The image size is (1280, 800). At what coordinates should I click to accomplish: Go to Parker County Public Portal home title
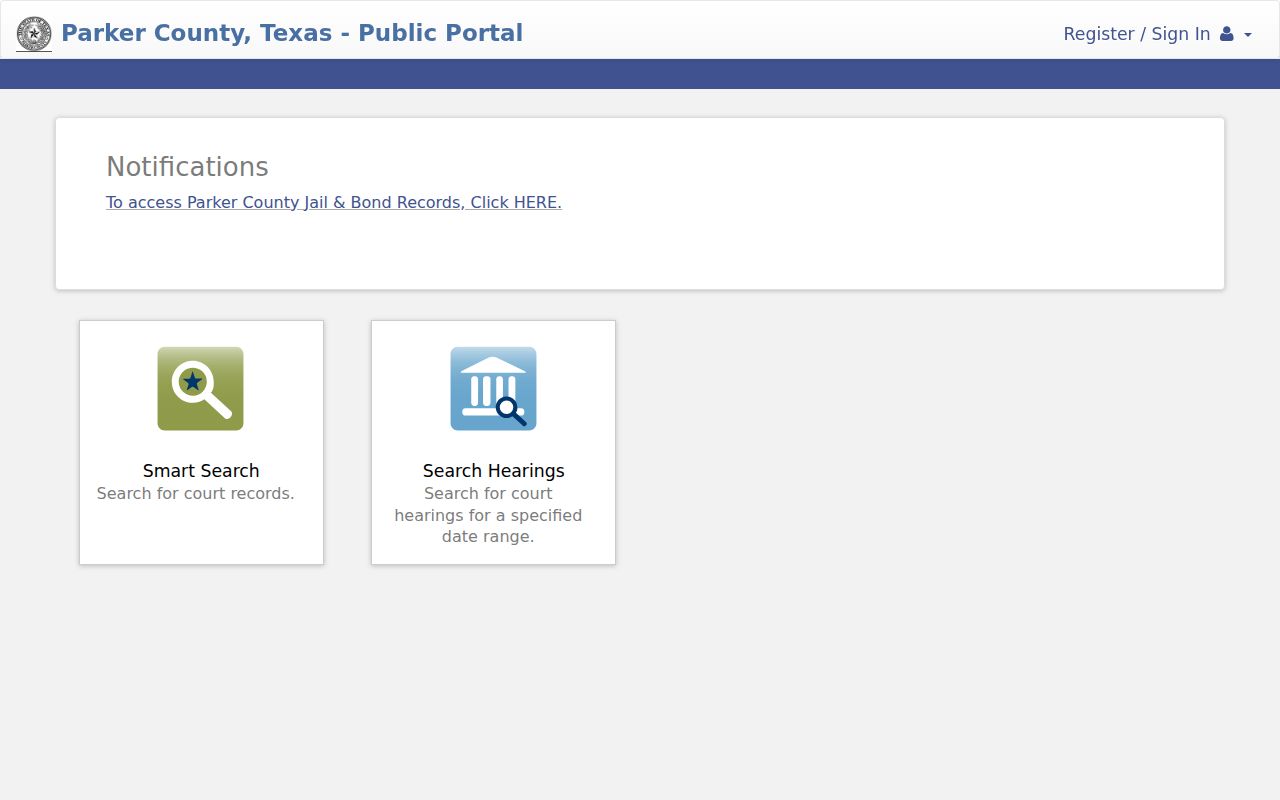[292, 33]
